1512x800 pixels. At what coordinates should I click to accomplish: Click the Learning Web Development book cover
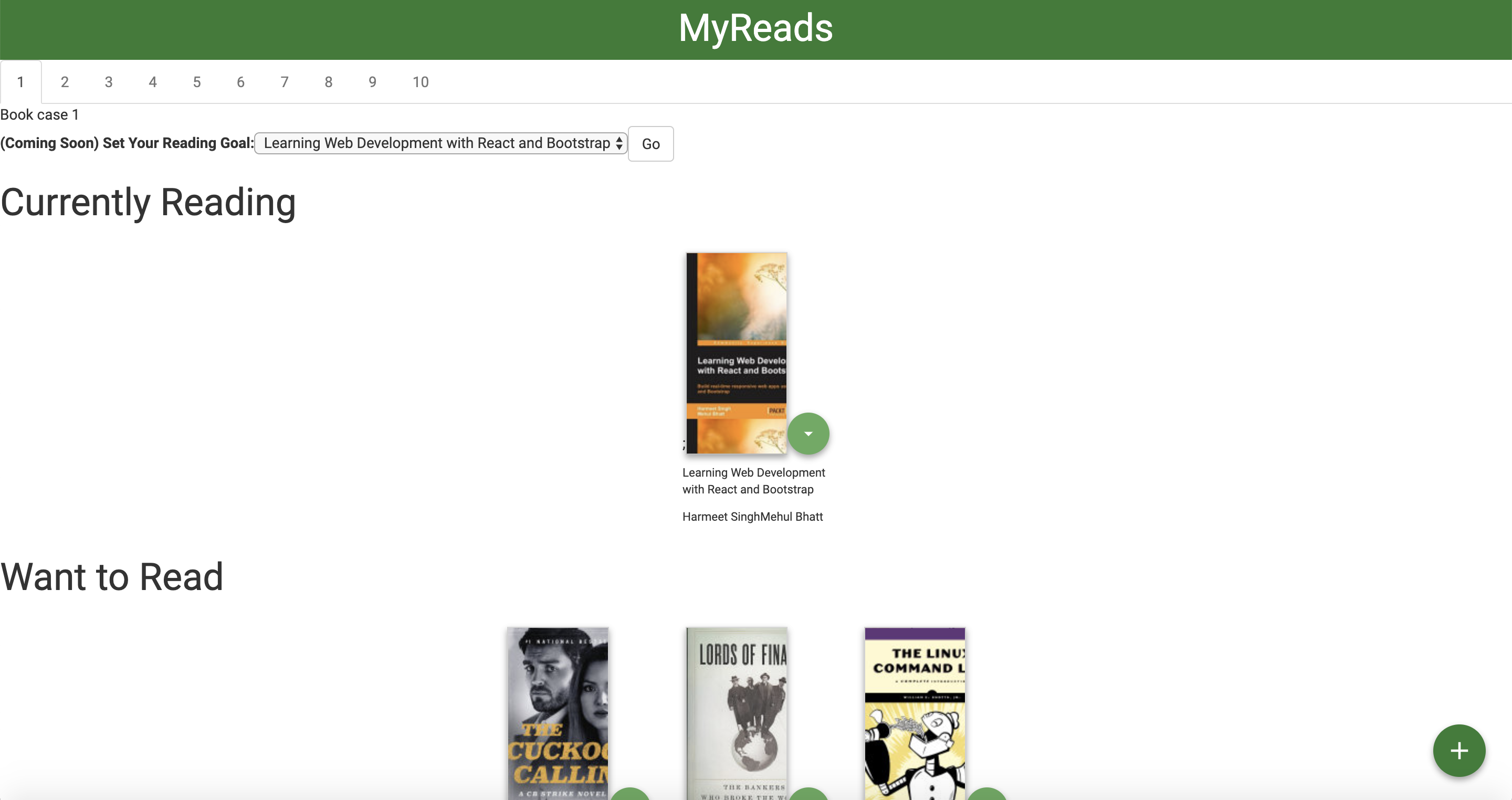pos(736,352)
